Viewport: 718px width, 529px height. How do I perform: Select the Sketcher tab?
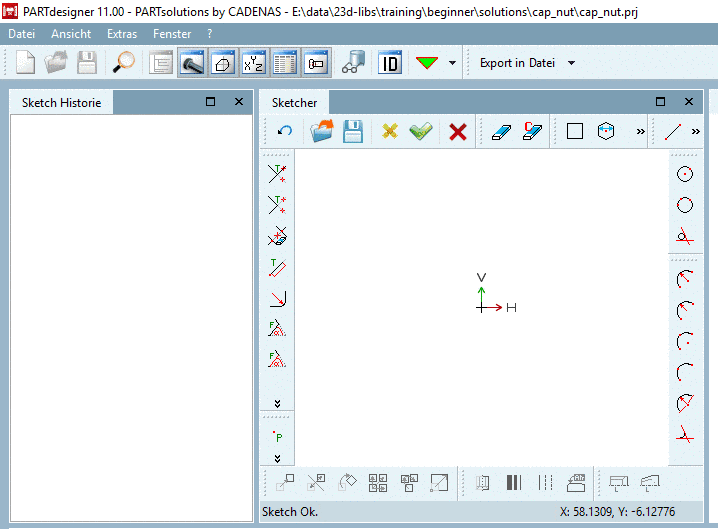coord(294,103)
